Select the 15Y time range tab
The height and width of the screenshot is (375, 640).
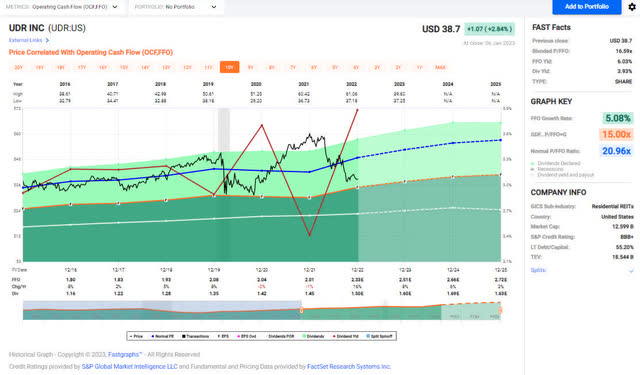[x=124, y=67]
